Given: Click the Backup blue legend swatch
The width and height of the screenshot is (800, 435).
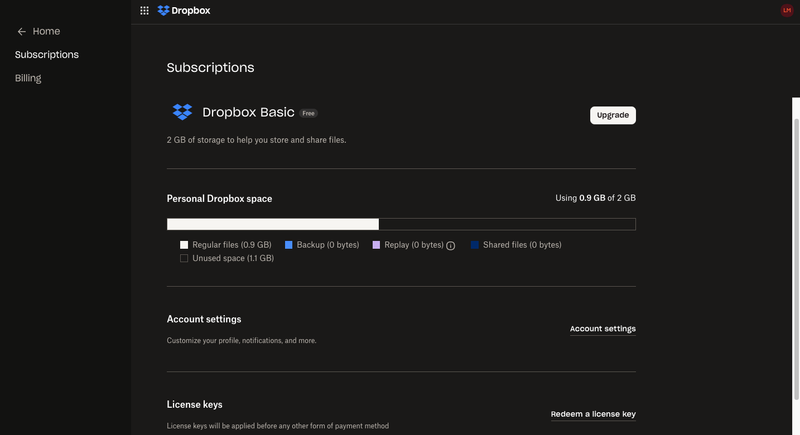Looking at the screenshot, I should coord(289,245).
